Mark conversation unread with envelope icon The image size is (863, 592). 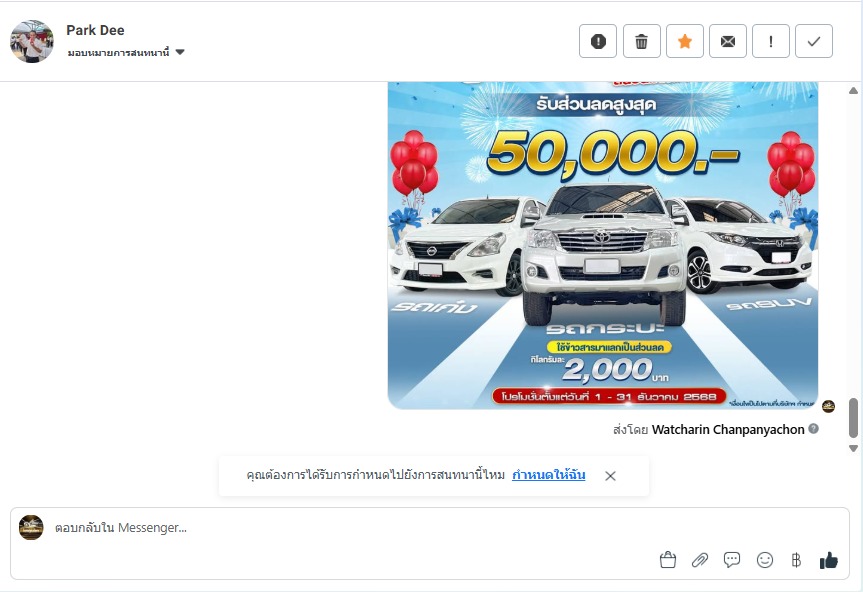pyautogui.click(x=728, y=41)
